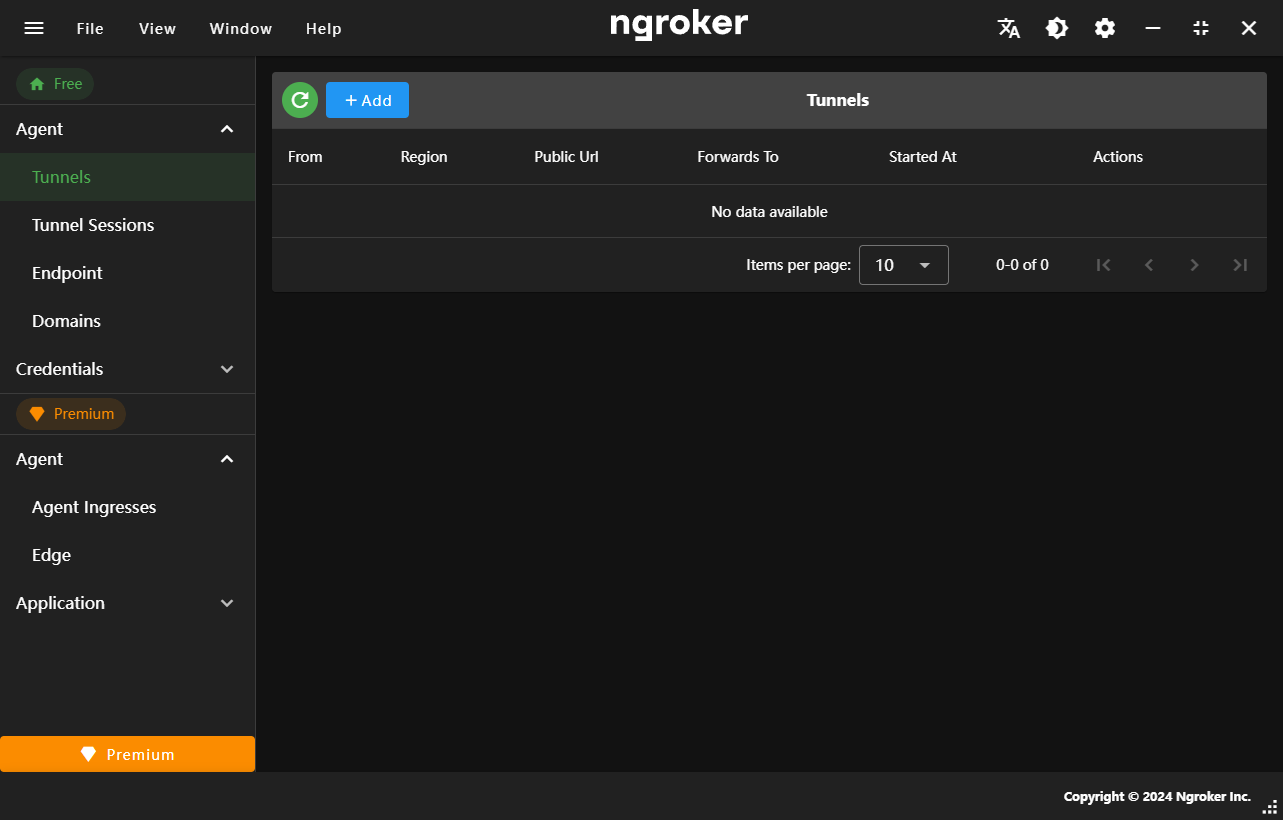The height and width of the screenshot is (820, 1283).
Task: Click the Copyright 2024 Ngroker Inc. text
Action: tap(1157, 797)
